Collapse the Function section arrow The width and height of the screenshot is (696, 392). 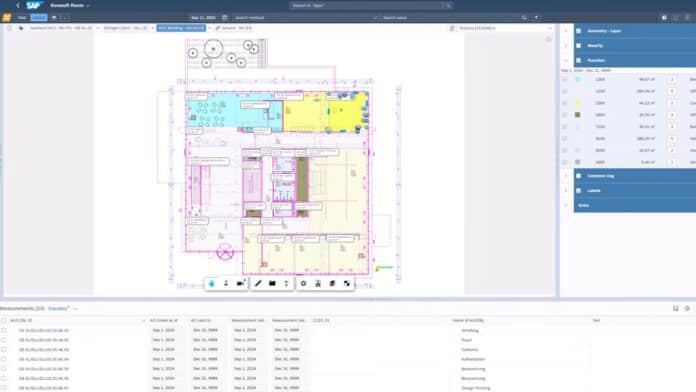pos(566,60)
